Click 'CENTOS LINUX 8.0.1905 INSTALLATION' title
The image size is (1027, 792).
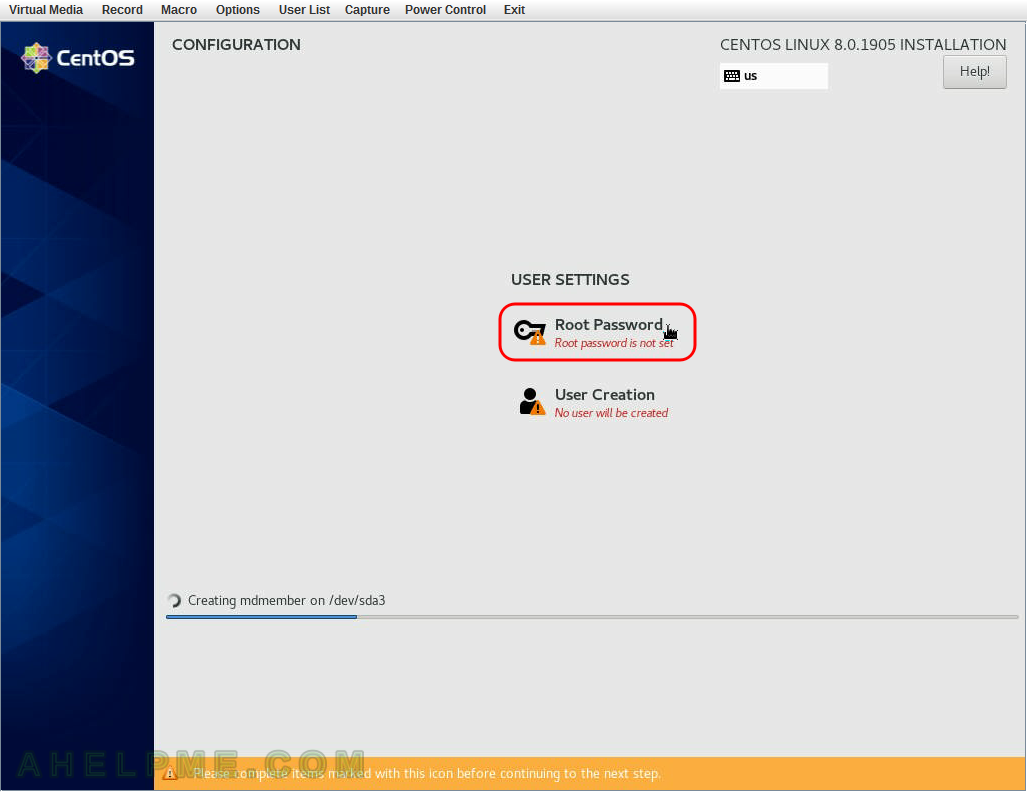point(863,45)
